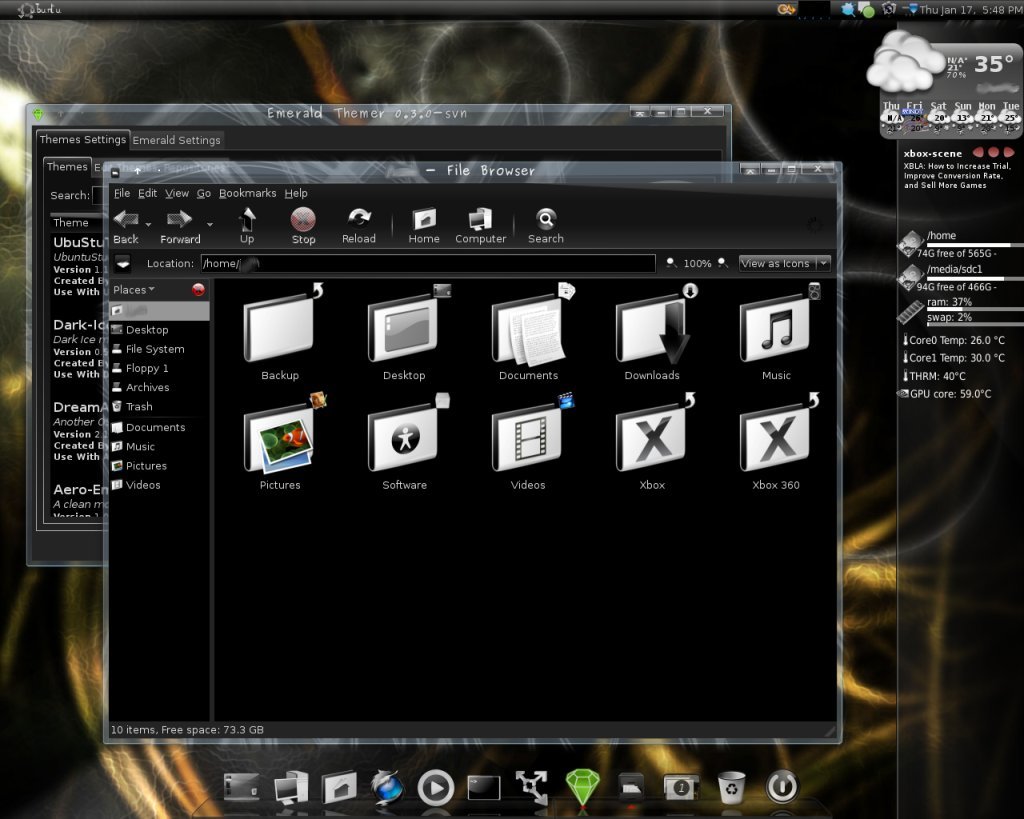This screenshot has width=1024, height=819.
Task: Open Search in File Browser
Action: [546, 226]
